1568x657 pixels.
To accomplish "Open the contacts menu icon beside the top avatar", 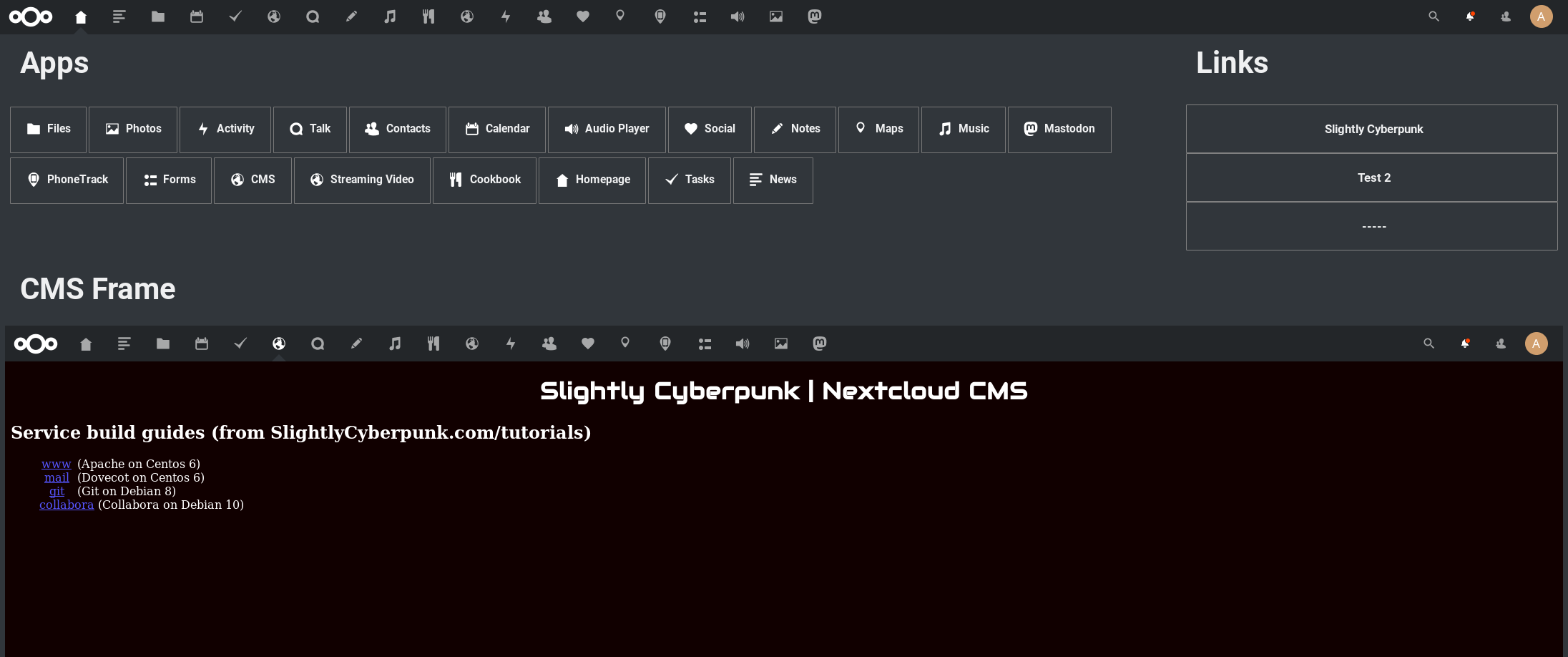I will [x=1506, y=16].
